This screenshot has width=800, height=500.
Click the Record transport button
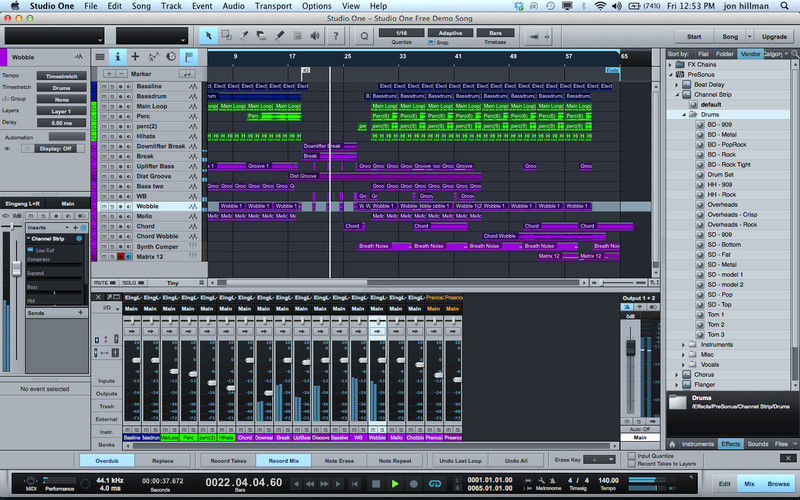coord(414,484)
